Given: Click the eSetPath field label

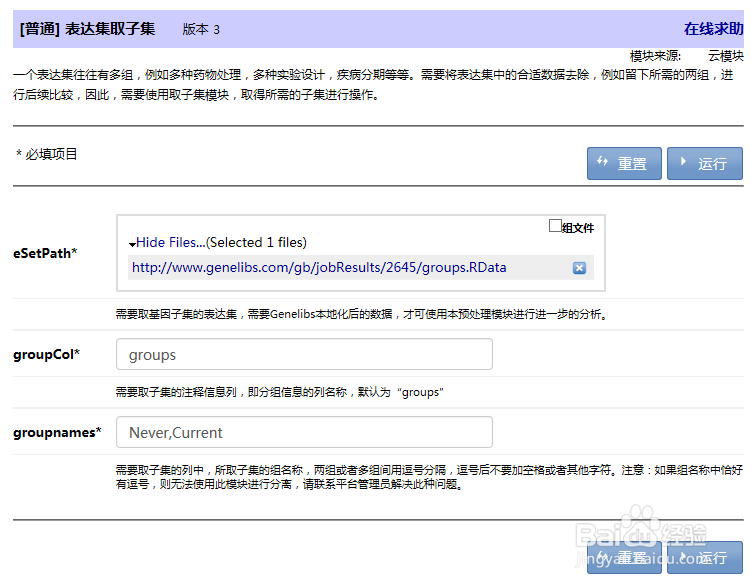Looking at the screenshot, I should tap(45, 253).
